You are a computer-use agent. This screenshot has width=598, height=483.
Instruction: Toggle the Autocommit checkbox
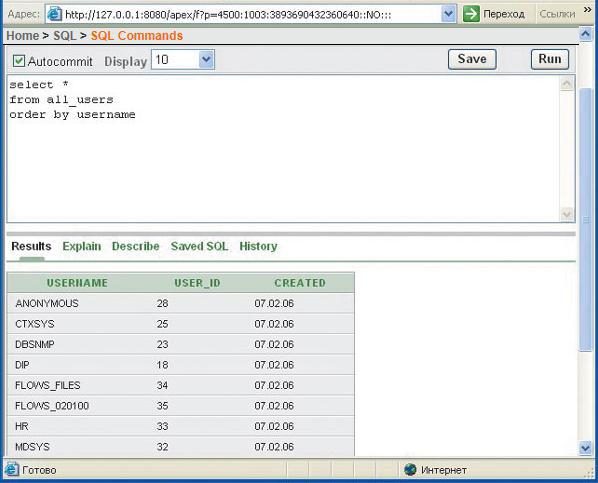pos(19,61)
